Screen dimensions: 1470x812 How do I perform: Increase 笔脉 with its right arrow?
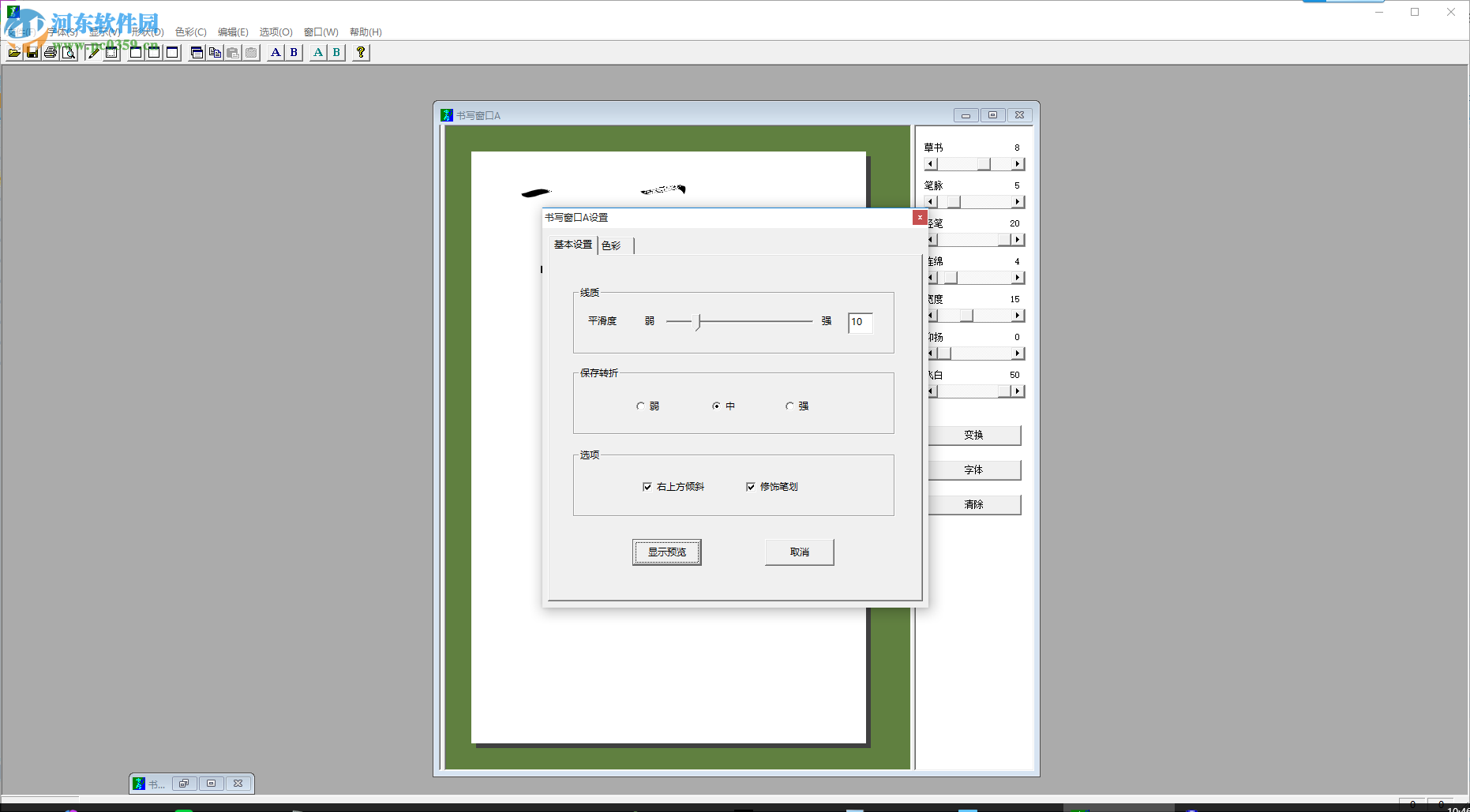[1018, 202]
